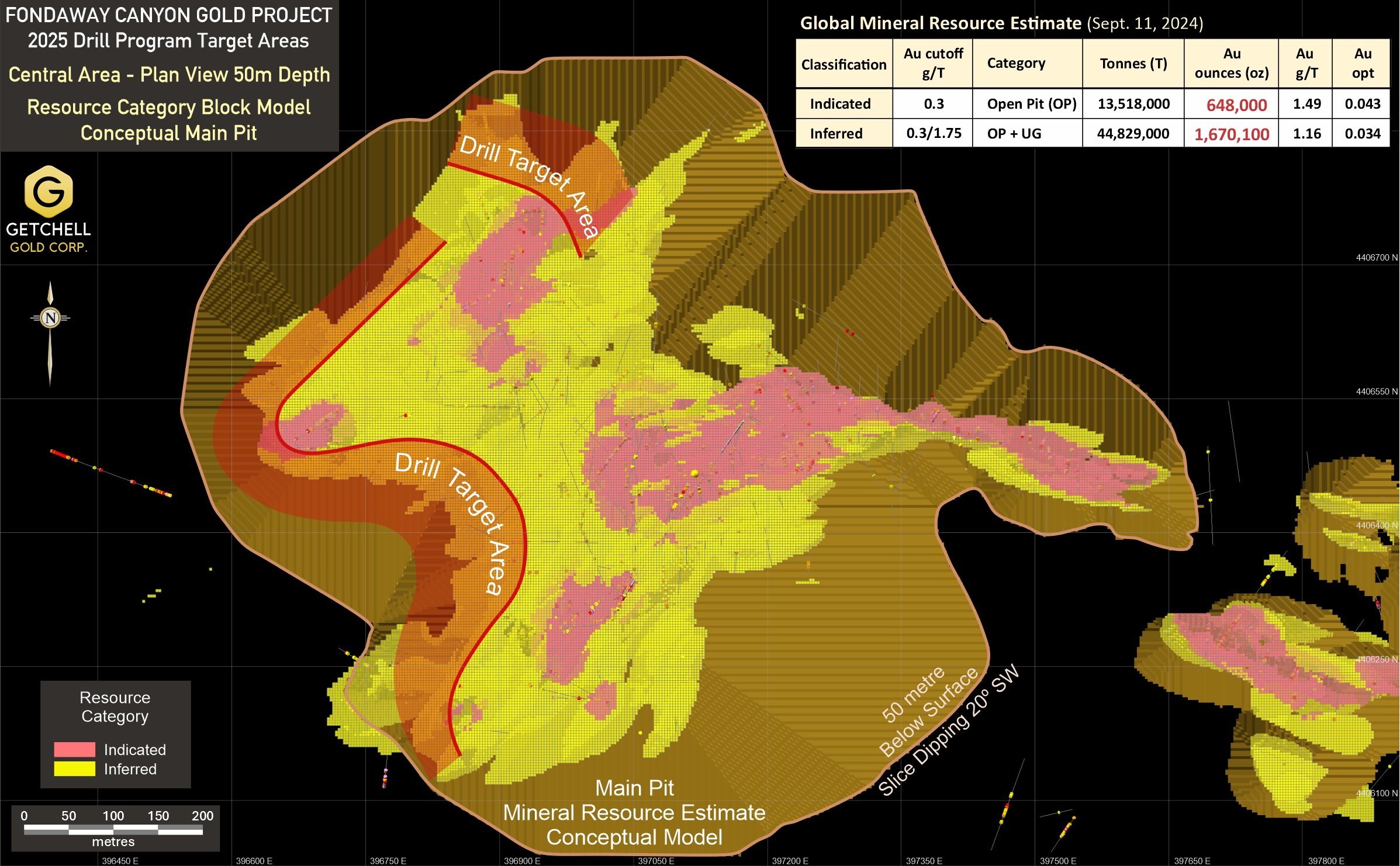Click the north arrow compass rose

point(50,334)
